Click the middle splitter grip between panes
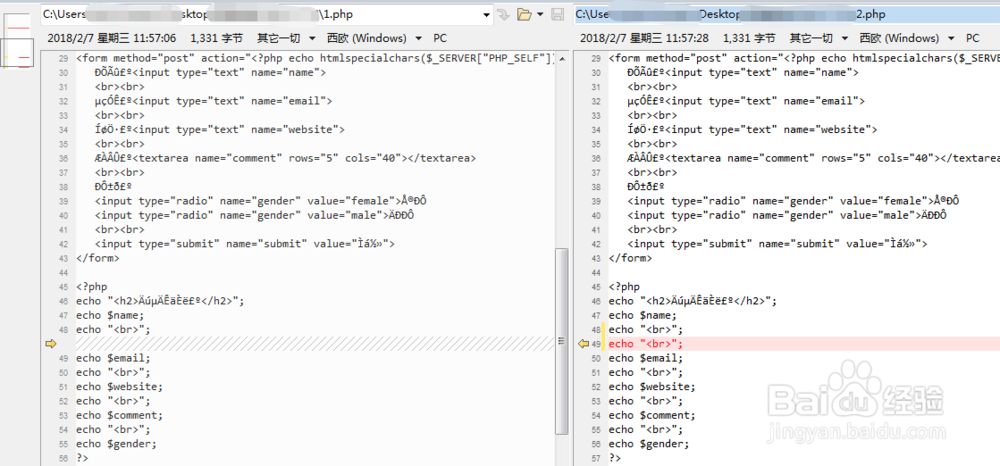The width and height of the screenshot is (1000, 466). (562, 341)
